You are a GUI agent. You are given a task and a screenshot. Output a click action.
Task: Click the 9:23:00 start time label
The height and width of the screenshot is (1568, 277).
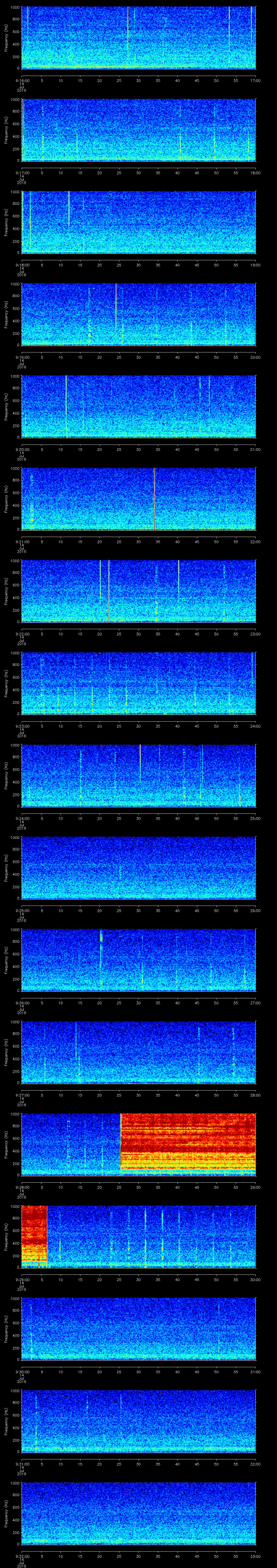(22, 726)
